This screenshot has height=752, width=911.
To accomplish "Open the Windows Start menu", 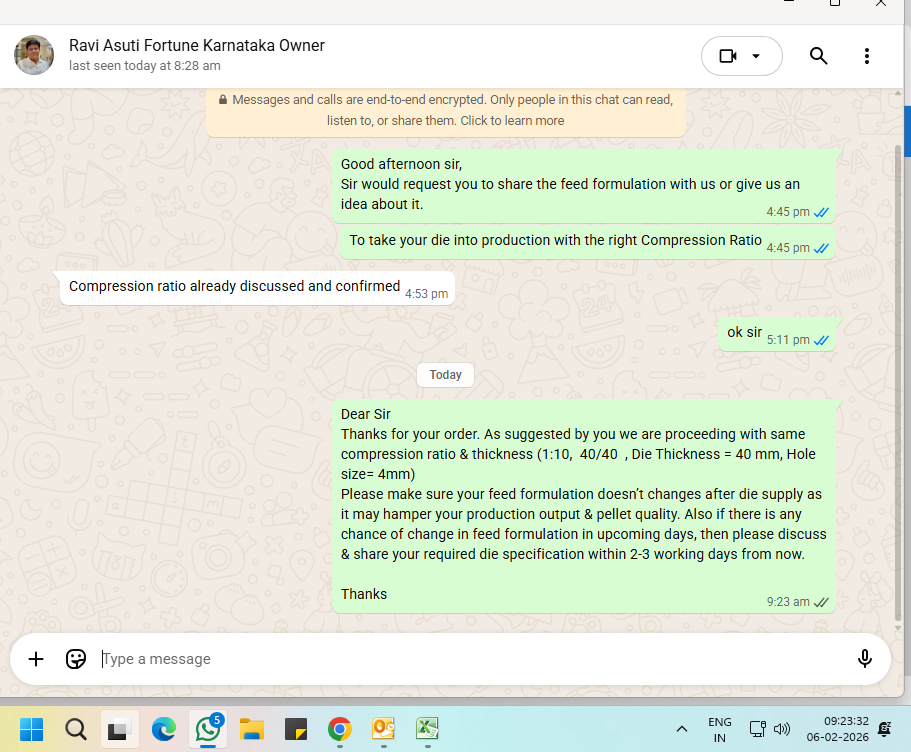I will (x=31, y=729).
